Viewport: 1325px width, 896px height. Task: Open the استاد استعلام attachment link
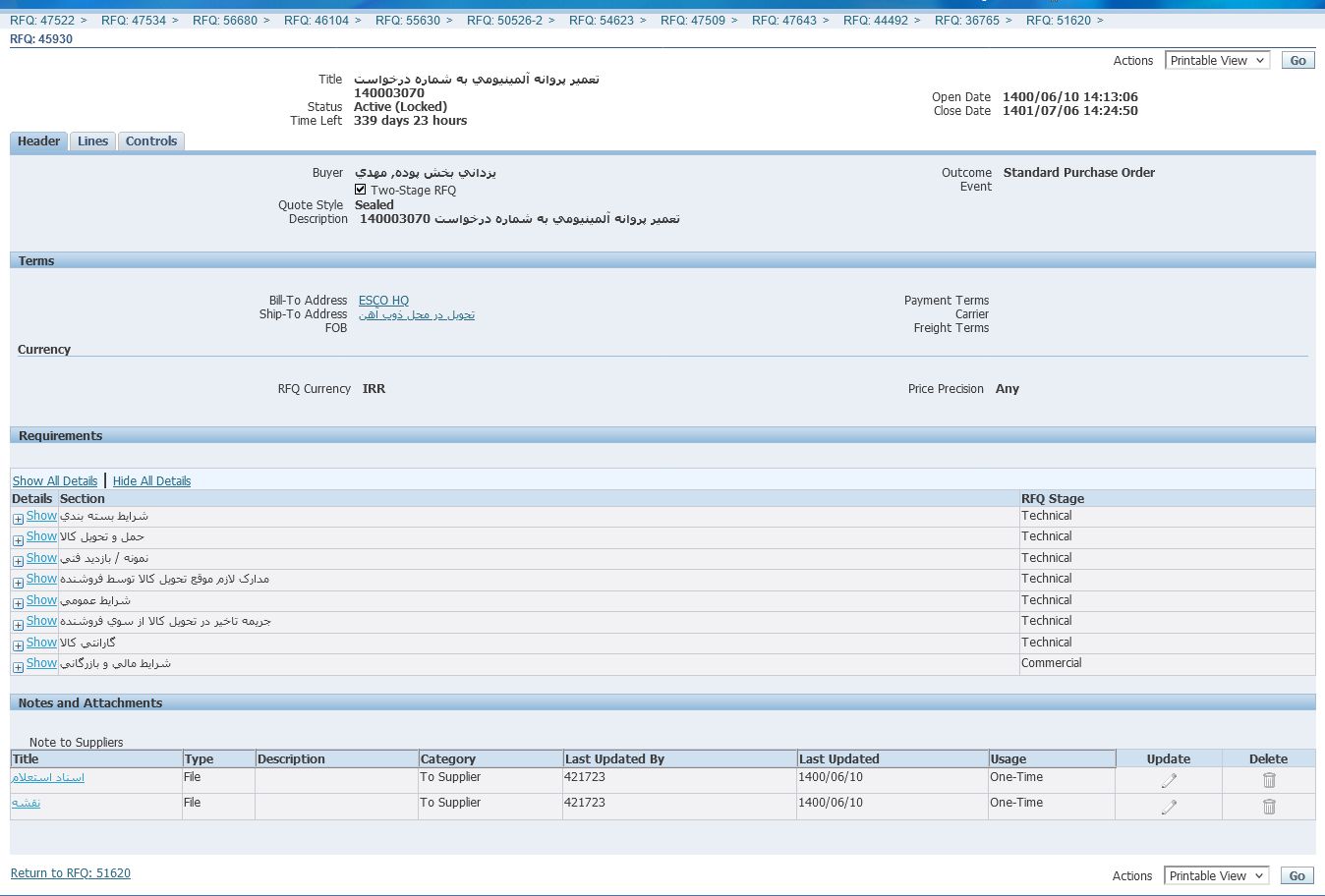pyautogui.click(x=48, y=777)
